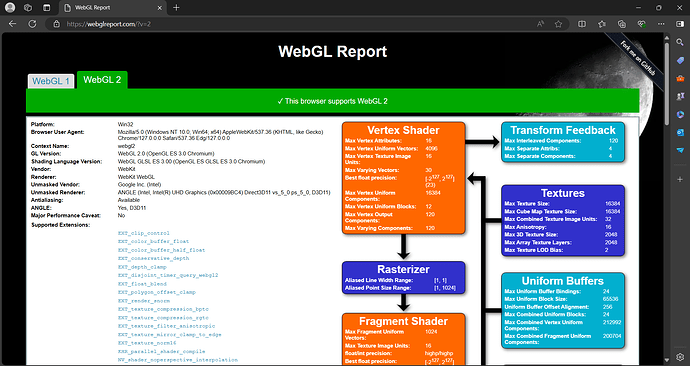Open EXT_conservative_depth extension link
The image size is (690, 366).
click(153, 258)
